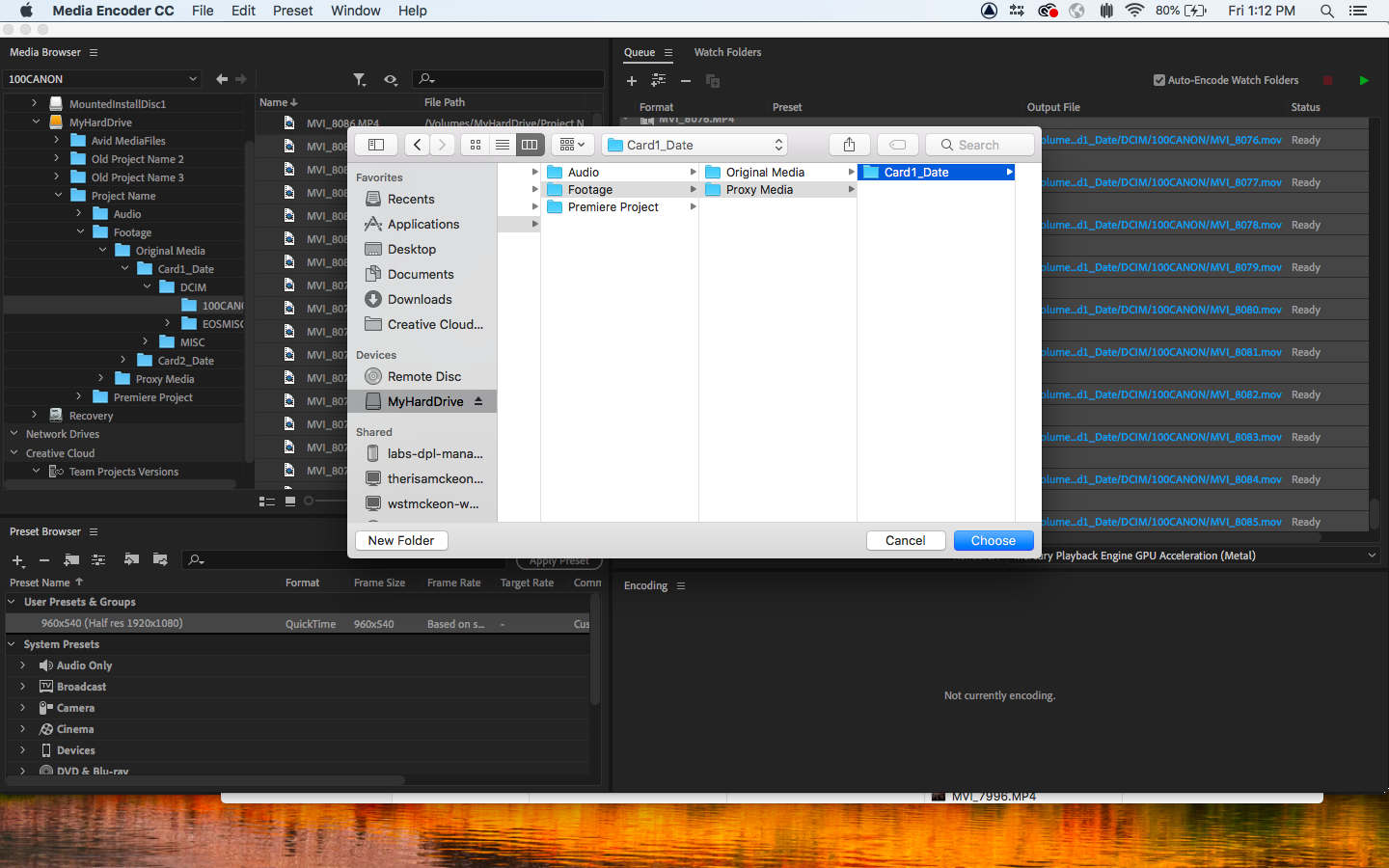Screen dimensions: 1389x868
Task: Switch file dialog to icon view
Action: tap(476, 145)
